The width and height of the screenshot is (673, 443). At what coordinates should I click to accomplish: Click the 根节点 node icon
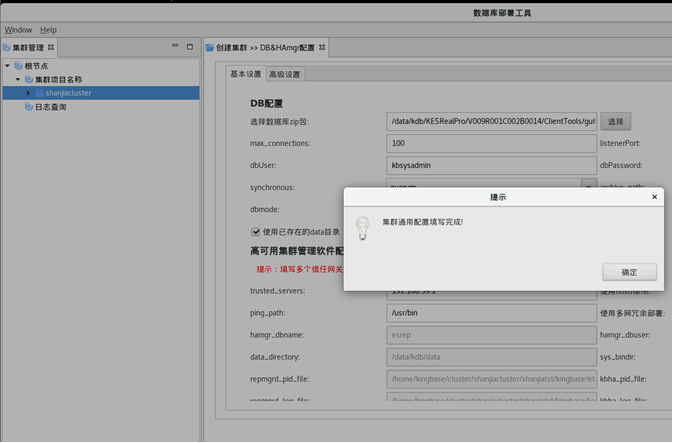(18, 66)
